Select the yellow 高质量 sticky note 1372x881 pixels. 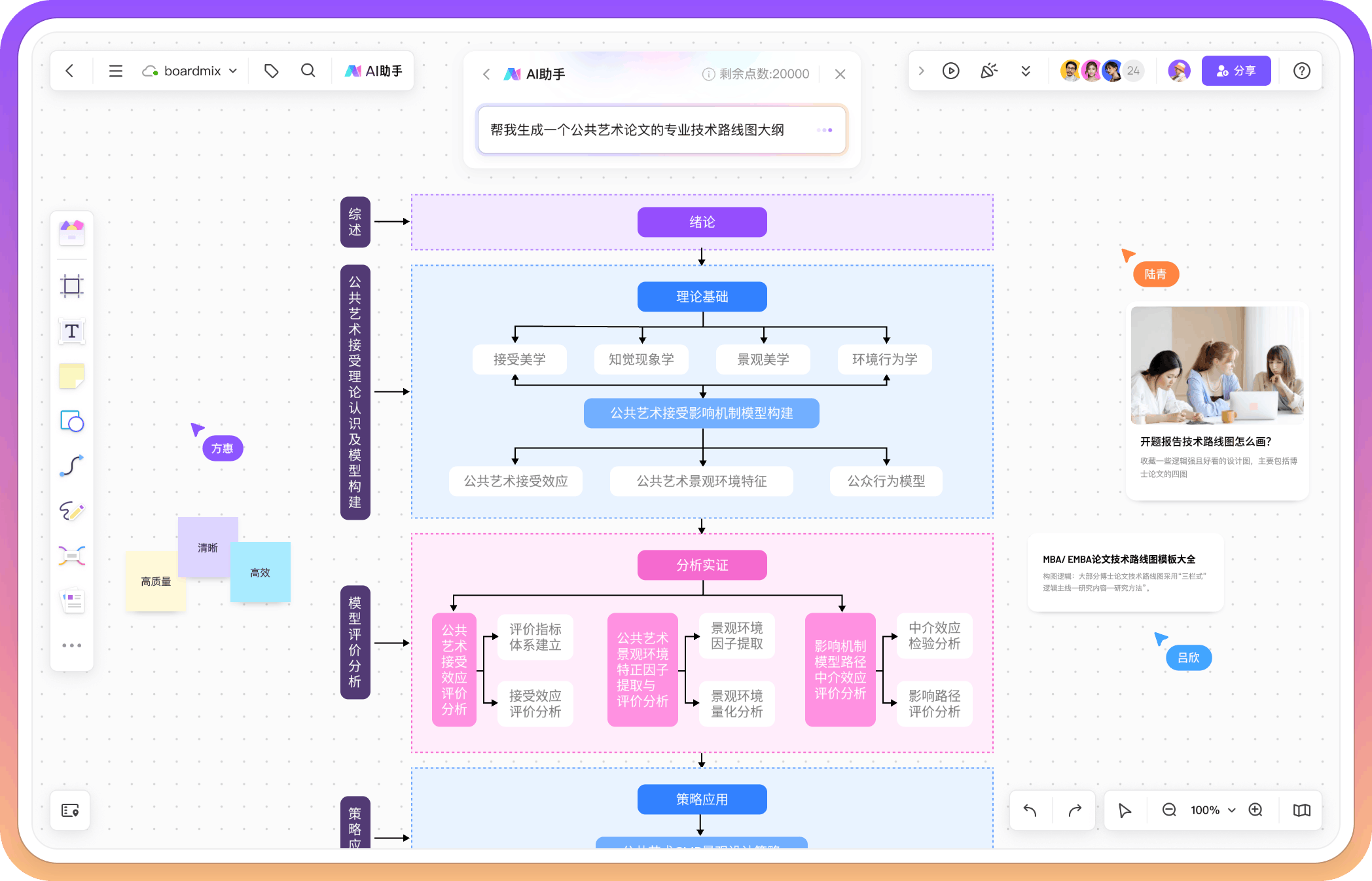pyautogui.click(x=155, y=581)
